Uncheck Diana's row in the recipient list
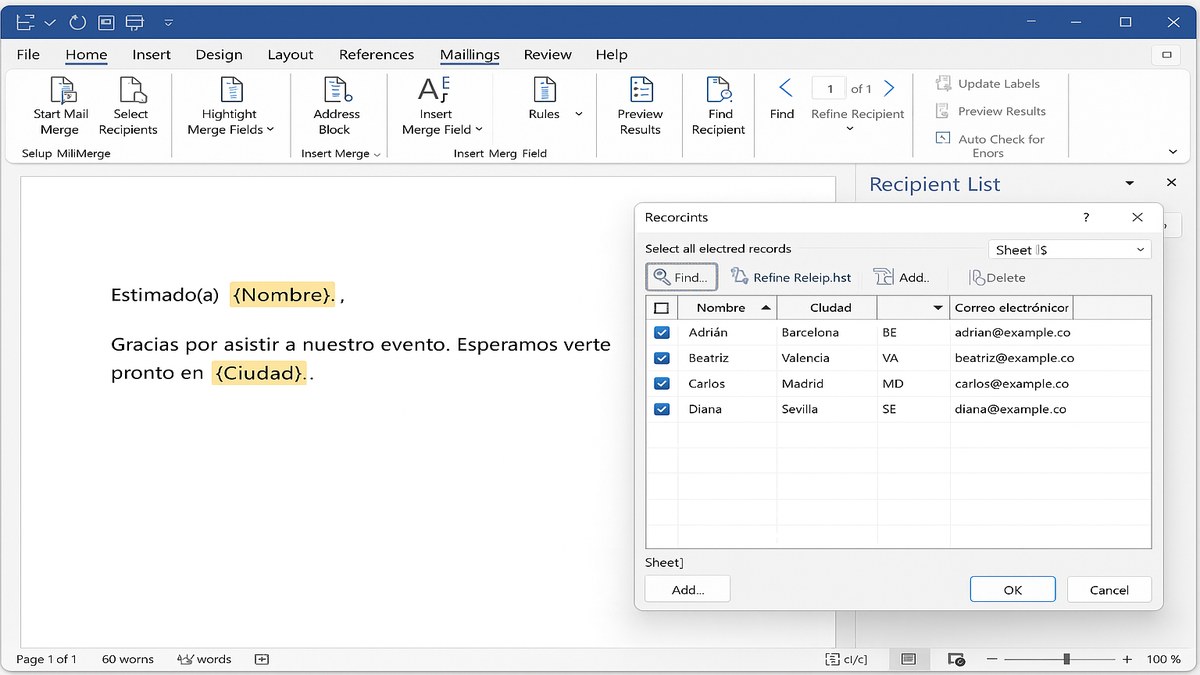The image size is (1200, 675). [x=661, y=408]
